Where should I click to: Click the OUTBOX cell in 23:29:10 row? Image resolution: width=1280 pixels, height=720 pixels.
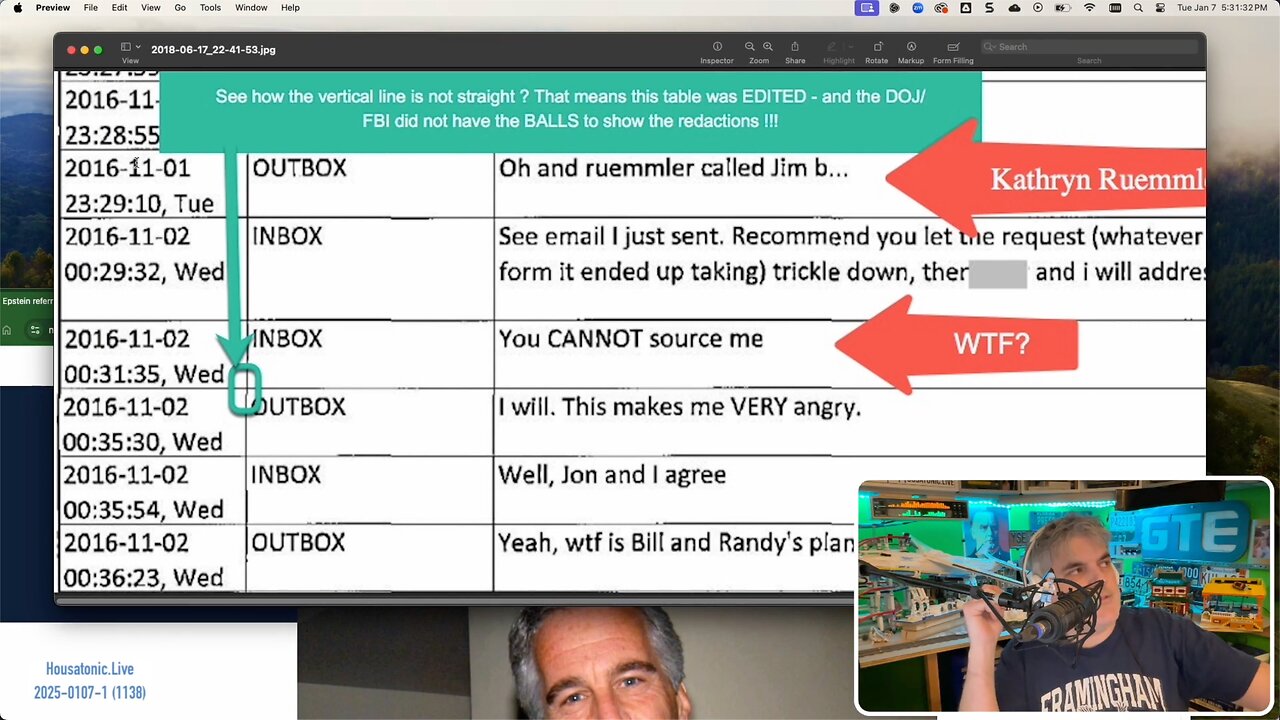tap(299, 168)
